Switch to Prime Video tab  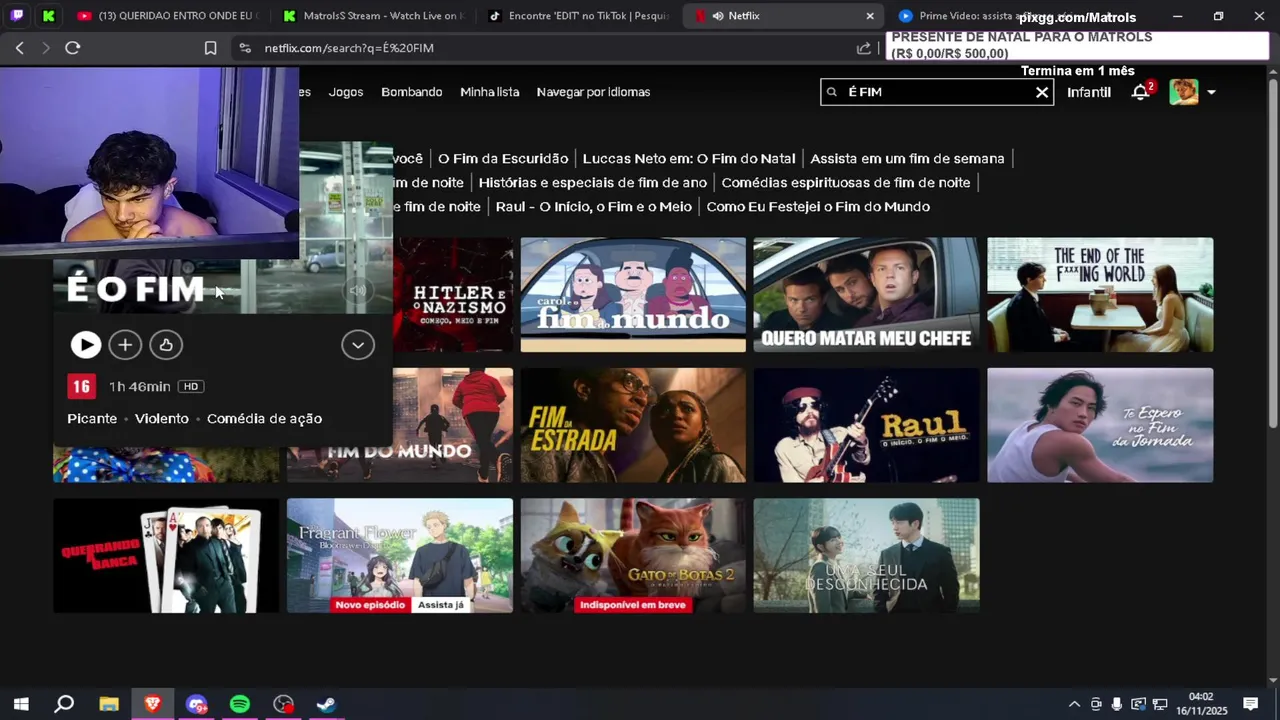tap(986, 16)
